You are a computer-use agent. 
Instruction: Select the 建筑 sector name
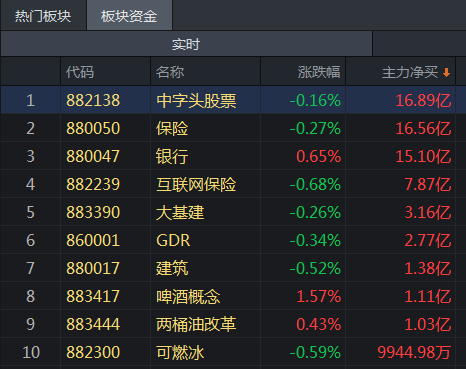pos(172,268)
